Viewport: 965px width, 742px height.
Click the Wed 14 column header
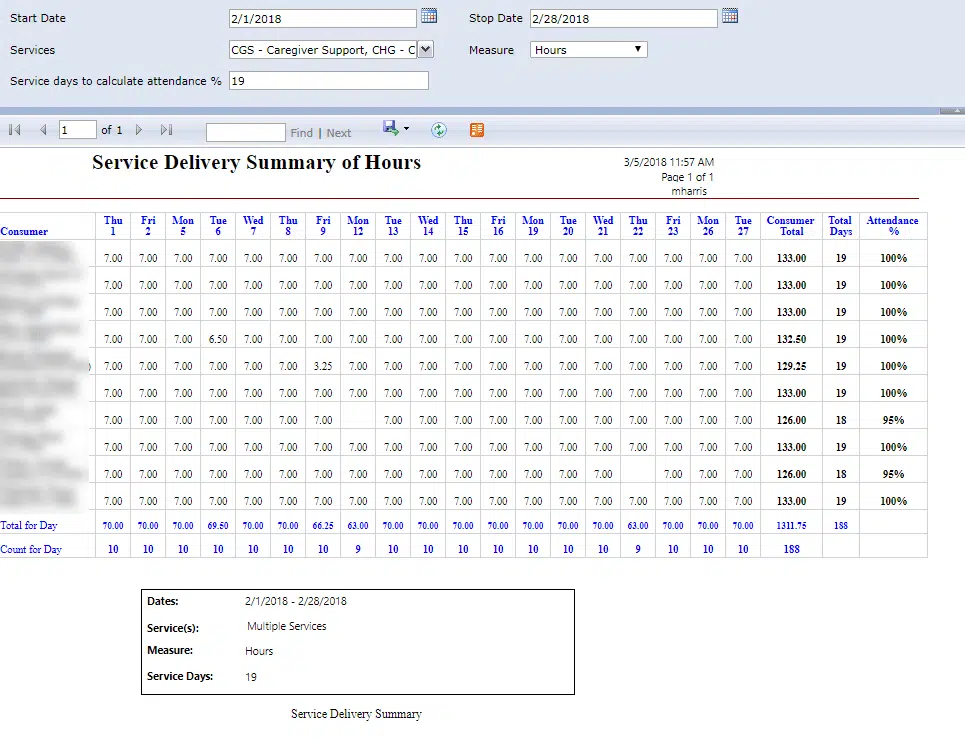(x=428, y=226)
